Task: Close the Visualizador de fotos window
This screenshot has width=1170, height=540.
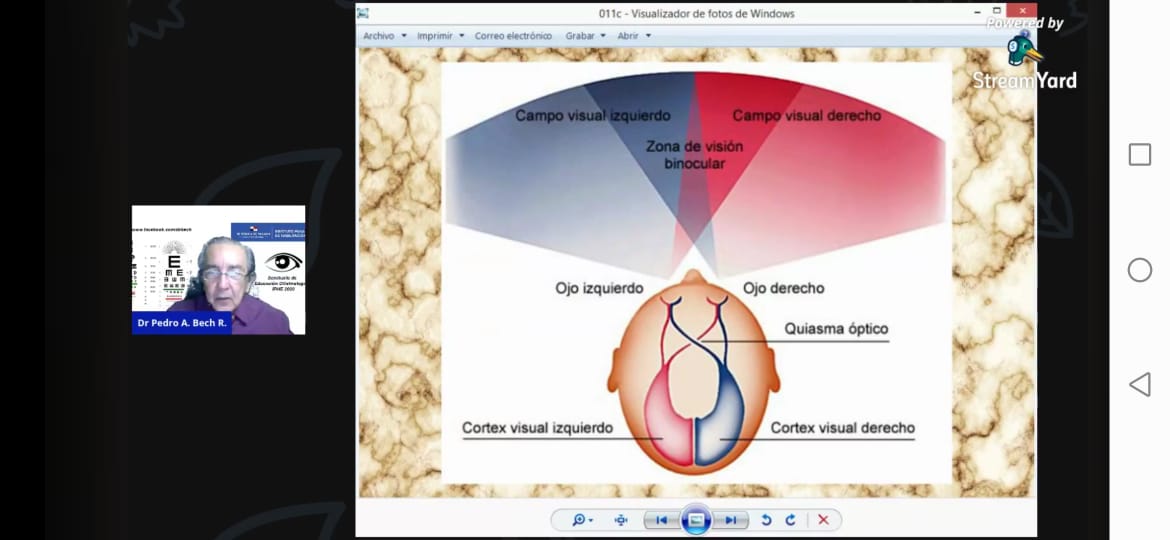Action: click(x=1022, y=10)
